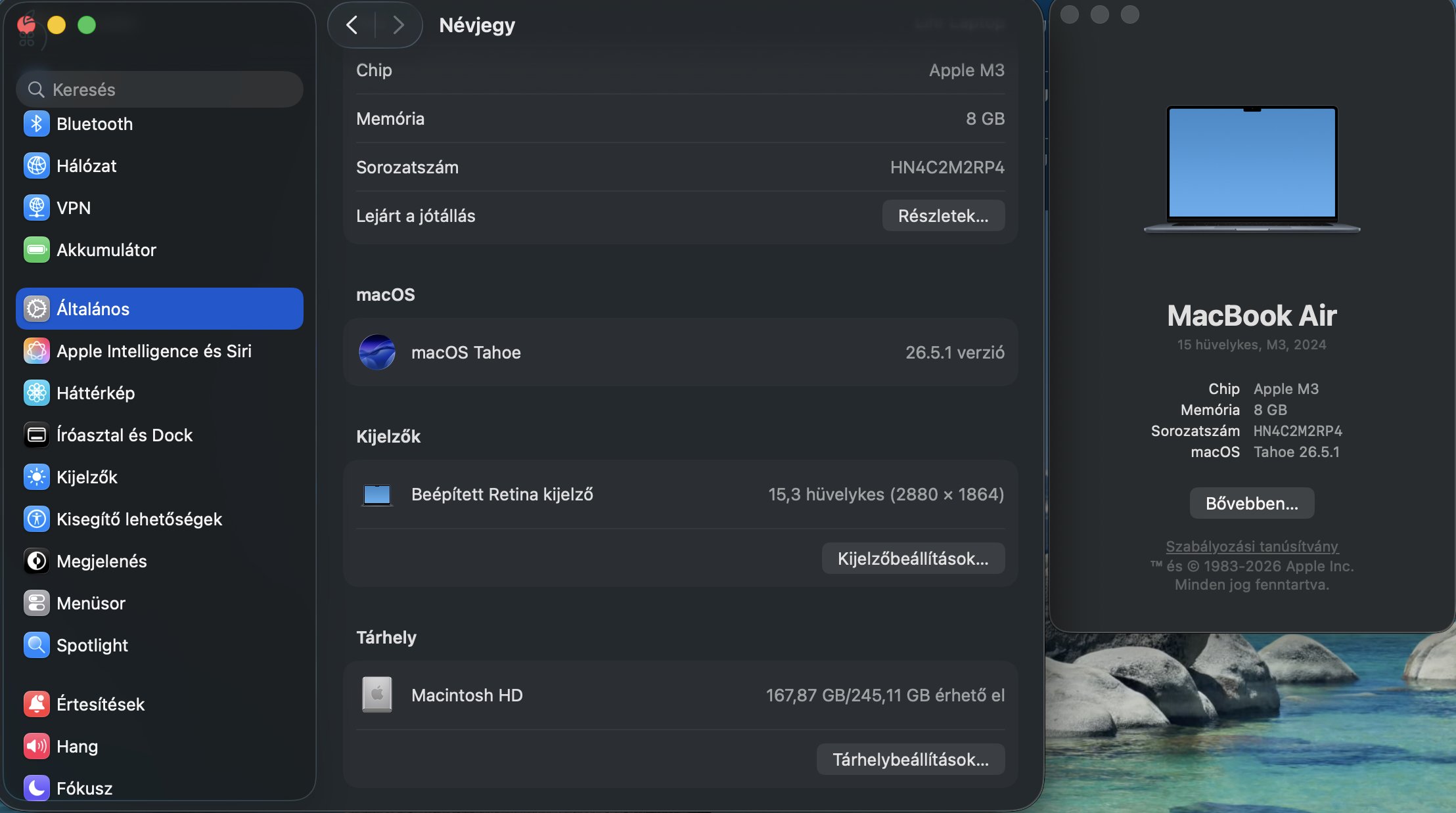The height and width of the screenshot is (813, 1456).
Task: Click 'Tahoe 26.5.1' in About window
Action: point(1296,452)
